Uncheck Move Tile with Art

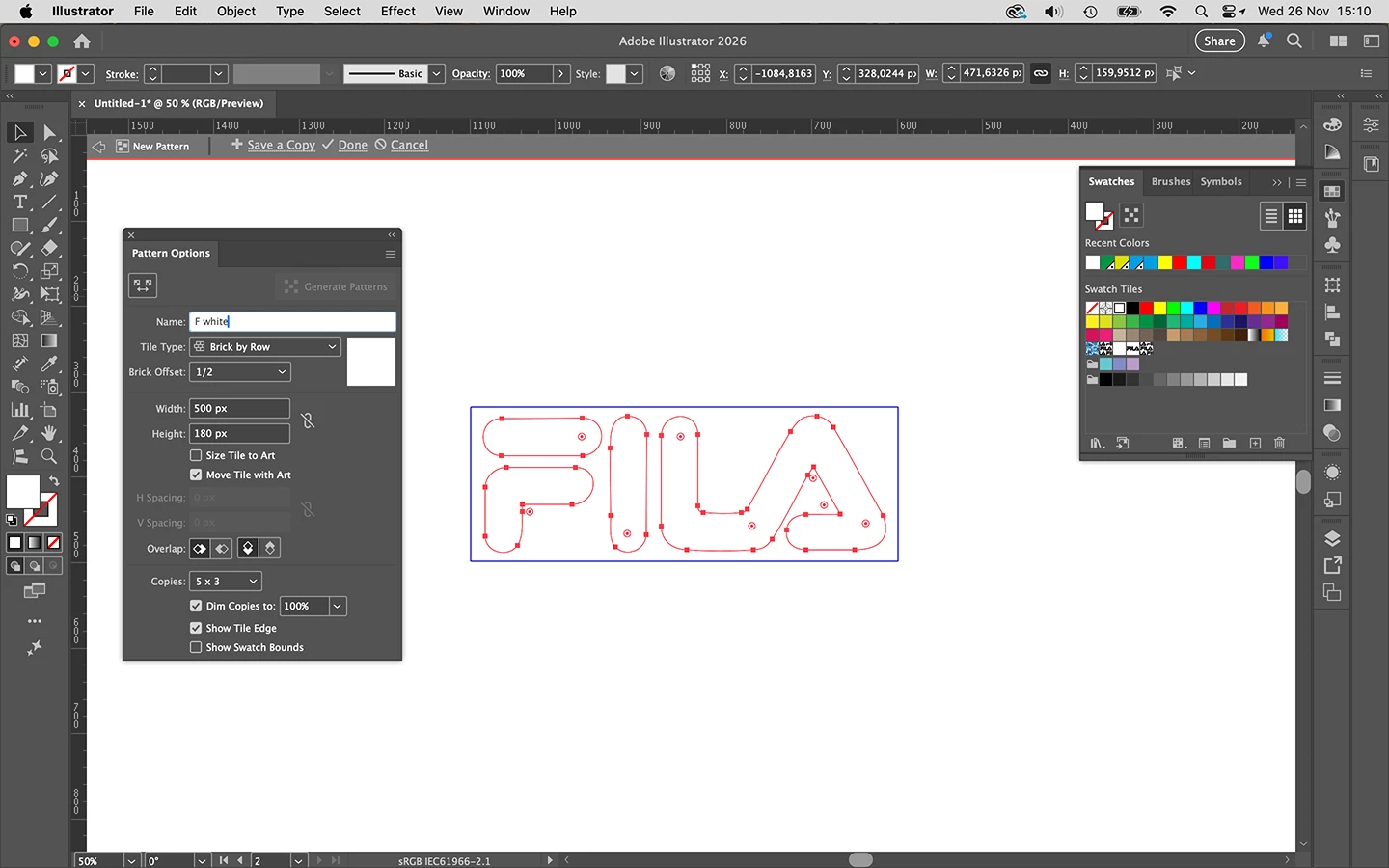click(x=196, y=475)
